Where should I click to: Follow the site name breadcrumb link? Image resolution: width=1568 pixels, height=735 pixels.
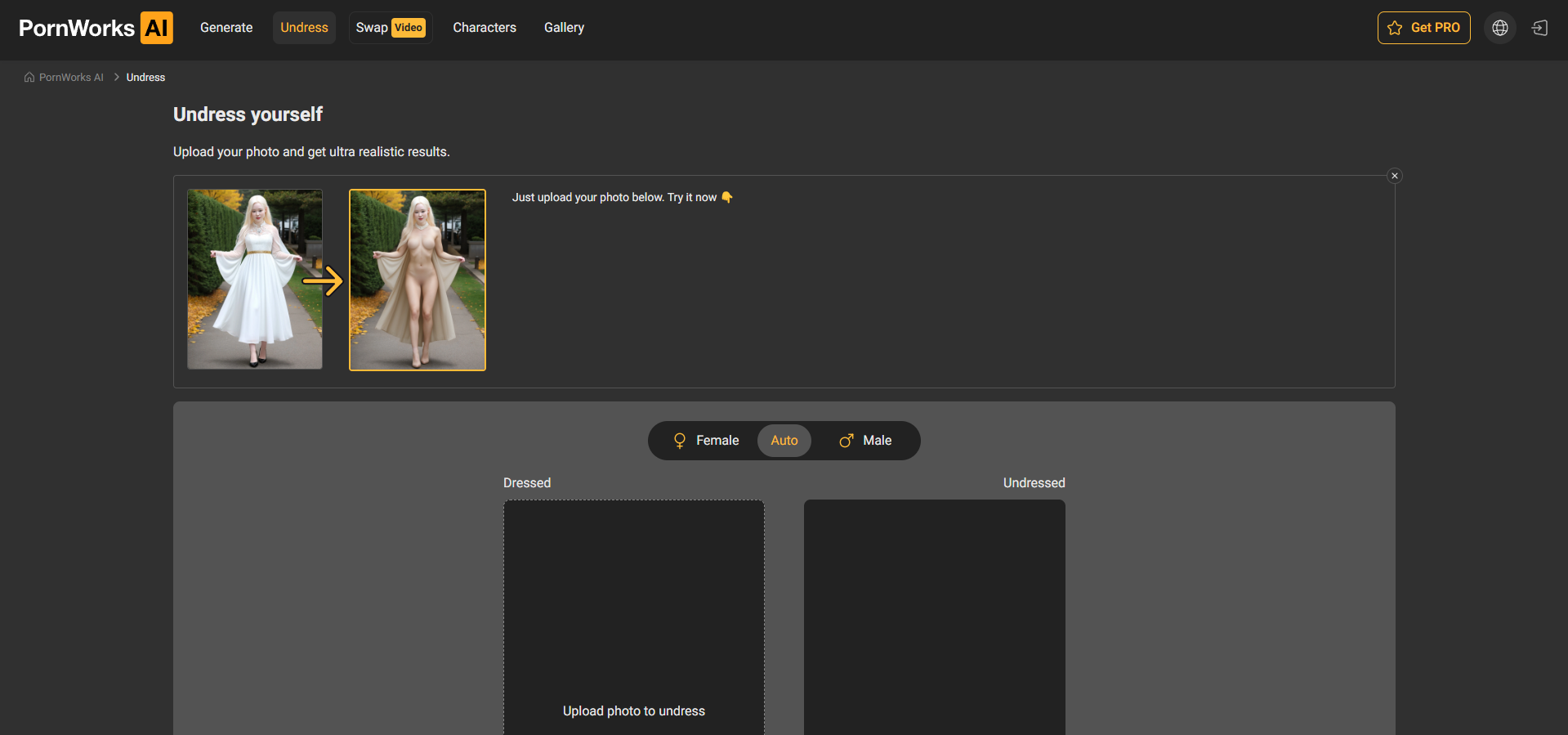pos(71,78)
